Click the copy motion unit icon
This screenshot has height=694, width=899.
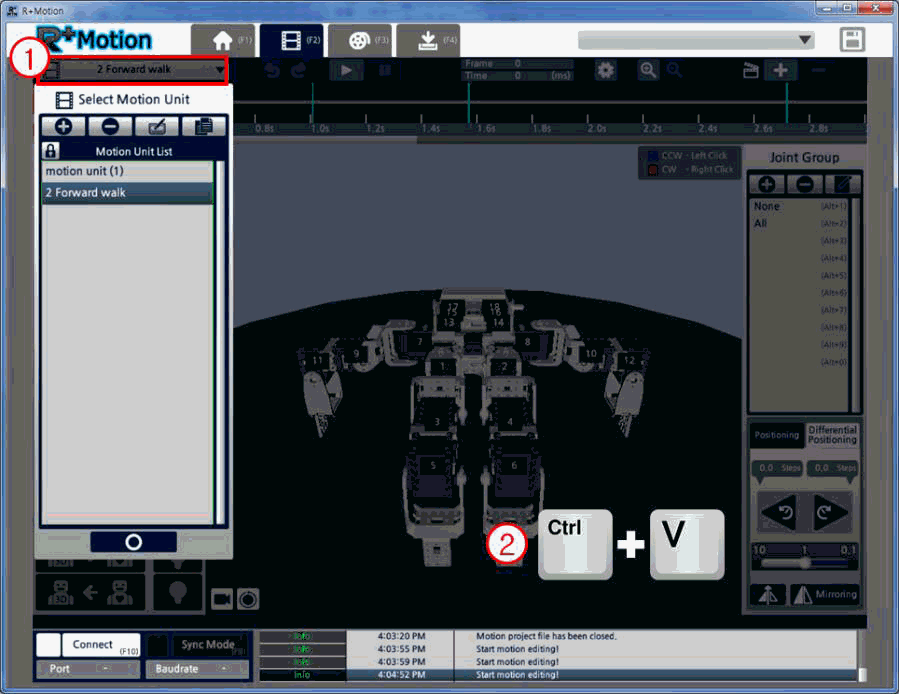point(203,126)
